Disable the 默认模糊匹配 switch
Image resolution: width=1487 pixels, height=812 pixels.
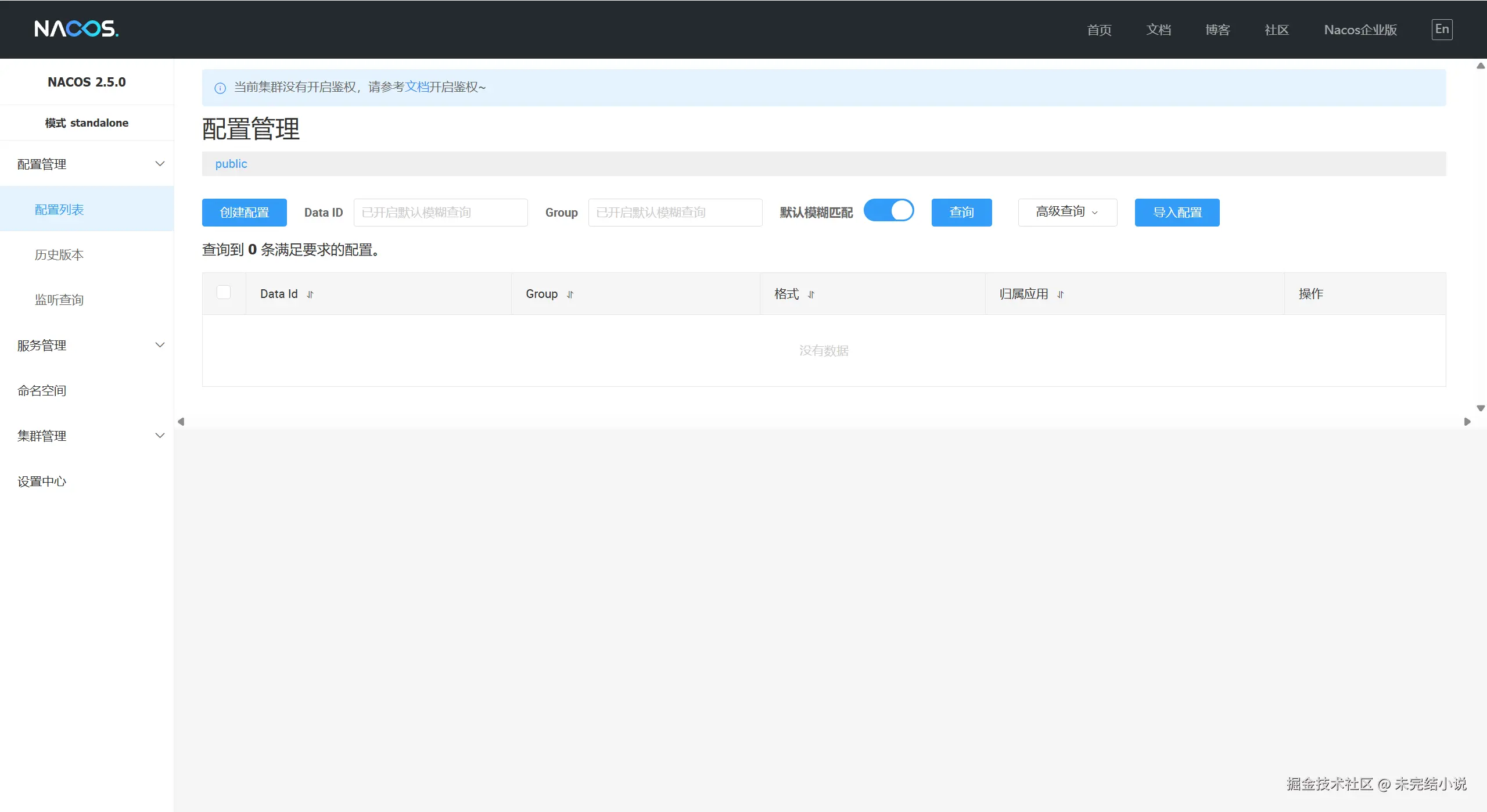pyautogui.click(x=889, y=211)
